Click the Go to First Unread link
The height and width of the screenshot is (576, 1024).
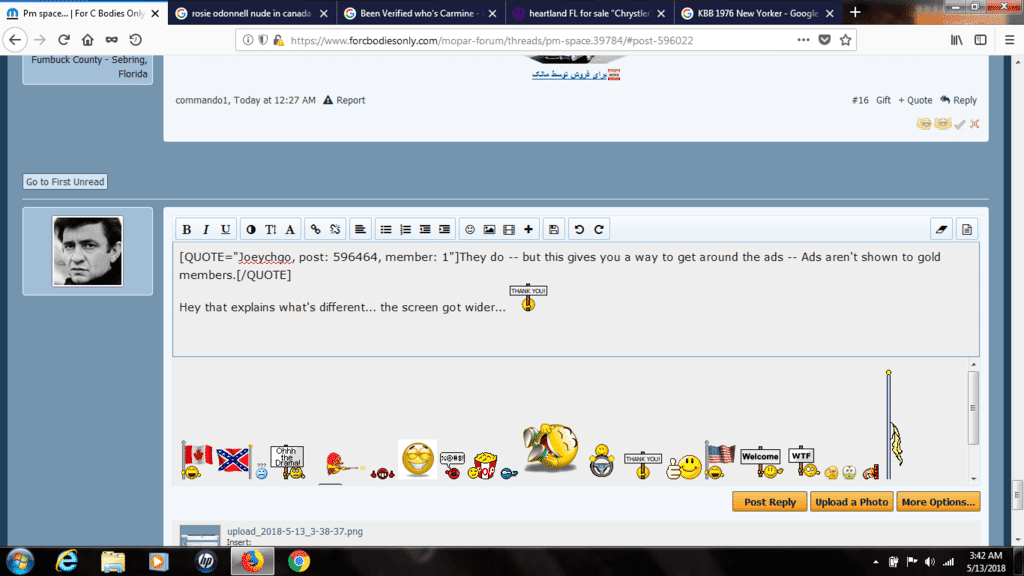coord(65,182)
